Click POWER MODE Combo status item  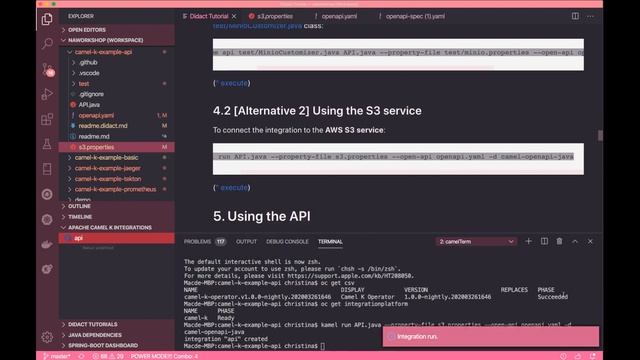[x=164, y=356]
